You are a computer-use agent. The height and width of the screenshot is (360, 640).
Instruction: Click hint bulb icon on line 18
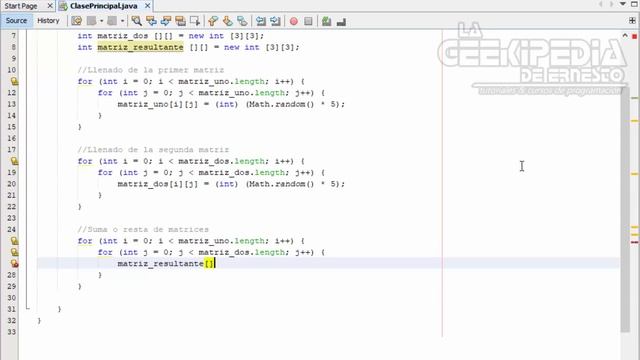point(14,161)
